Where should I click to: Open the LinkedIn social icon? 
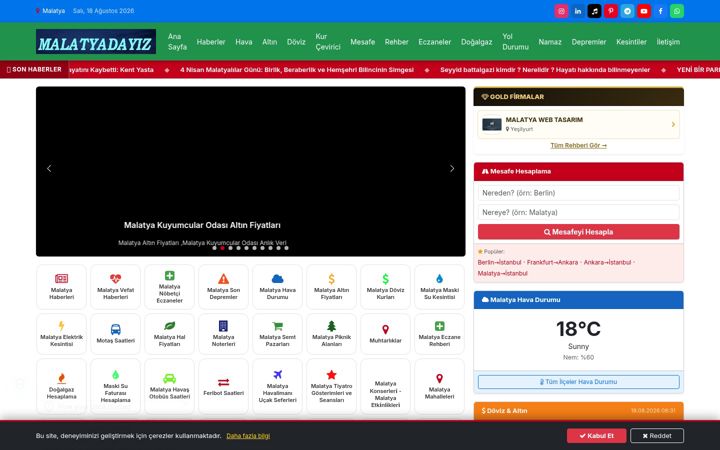(x=578, y=11)
